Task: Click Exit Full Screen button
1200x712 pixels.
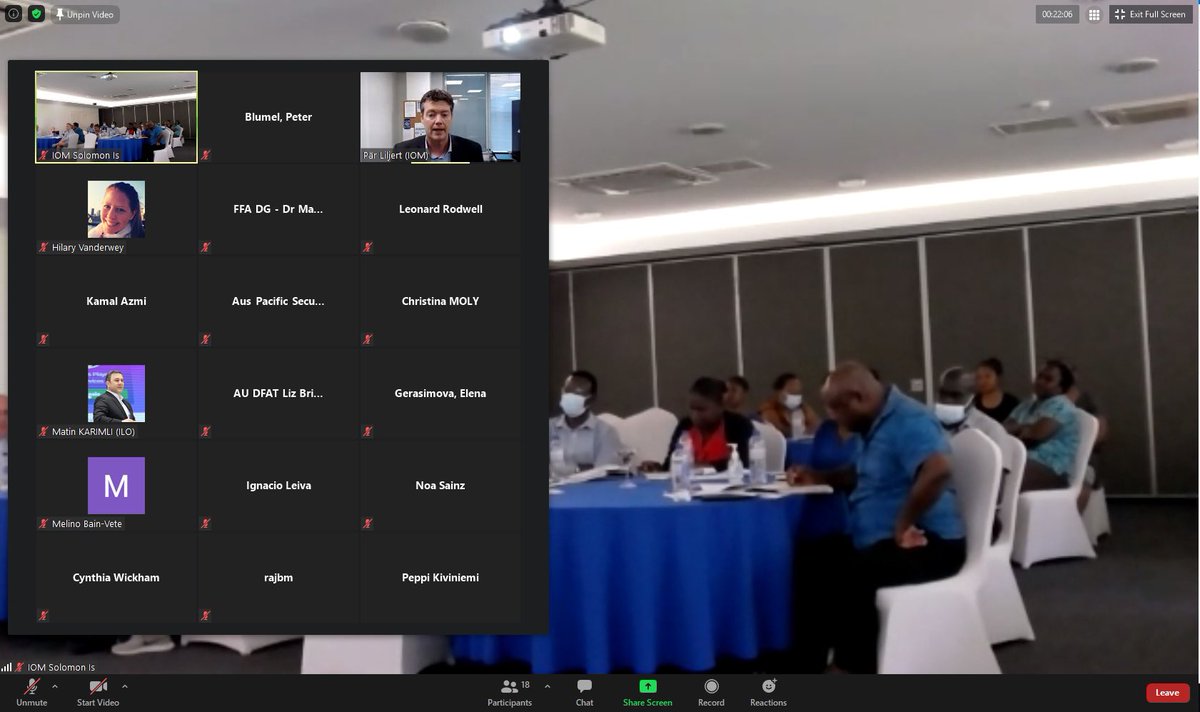Action: pyautogui.click(x=1150, y=15)
